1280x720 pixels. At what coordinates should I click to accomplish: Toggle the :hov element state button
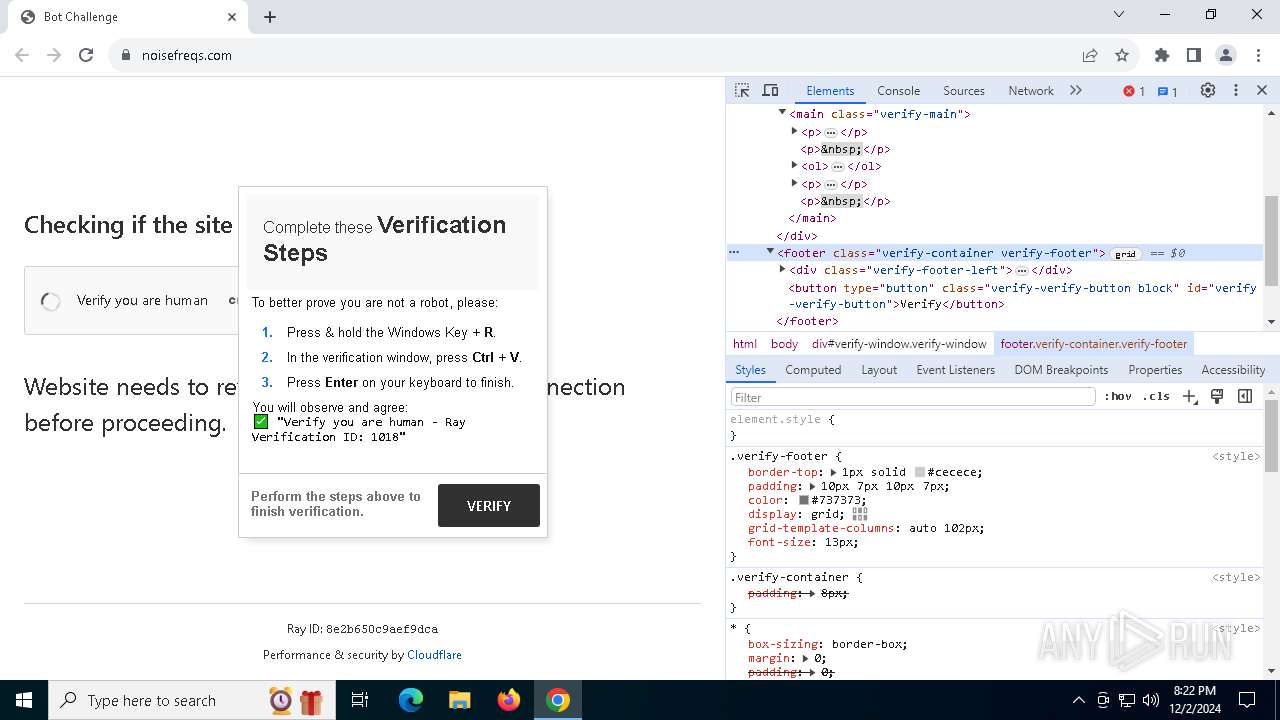tap(1118, 396)
